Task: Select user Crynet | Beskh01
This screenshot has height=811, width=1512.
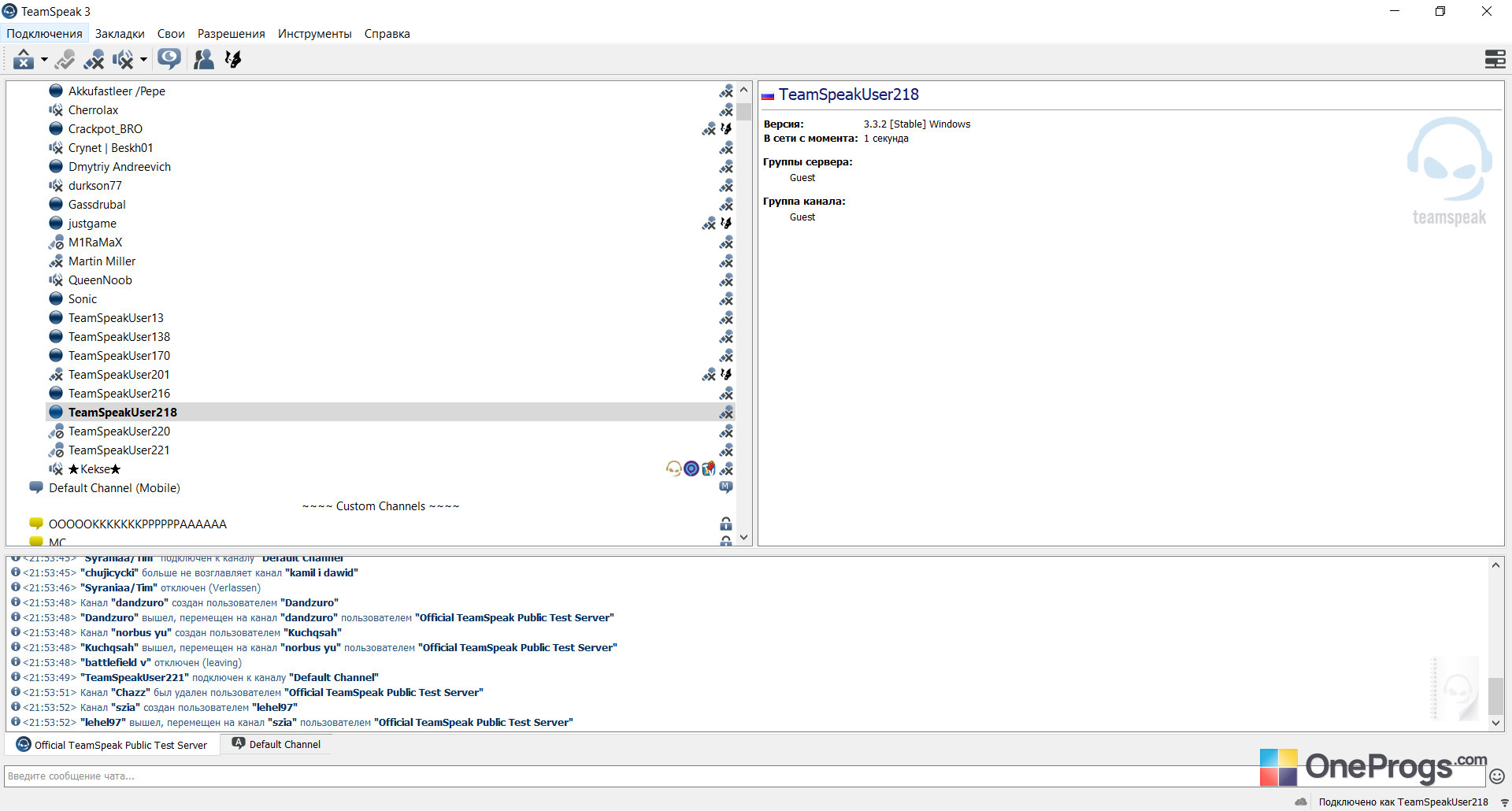Action: [110, 148]
